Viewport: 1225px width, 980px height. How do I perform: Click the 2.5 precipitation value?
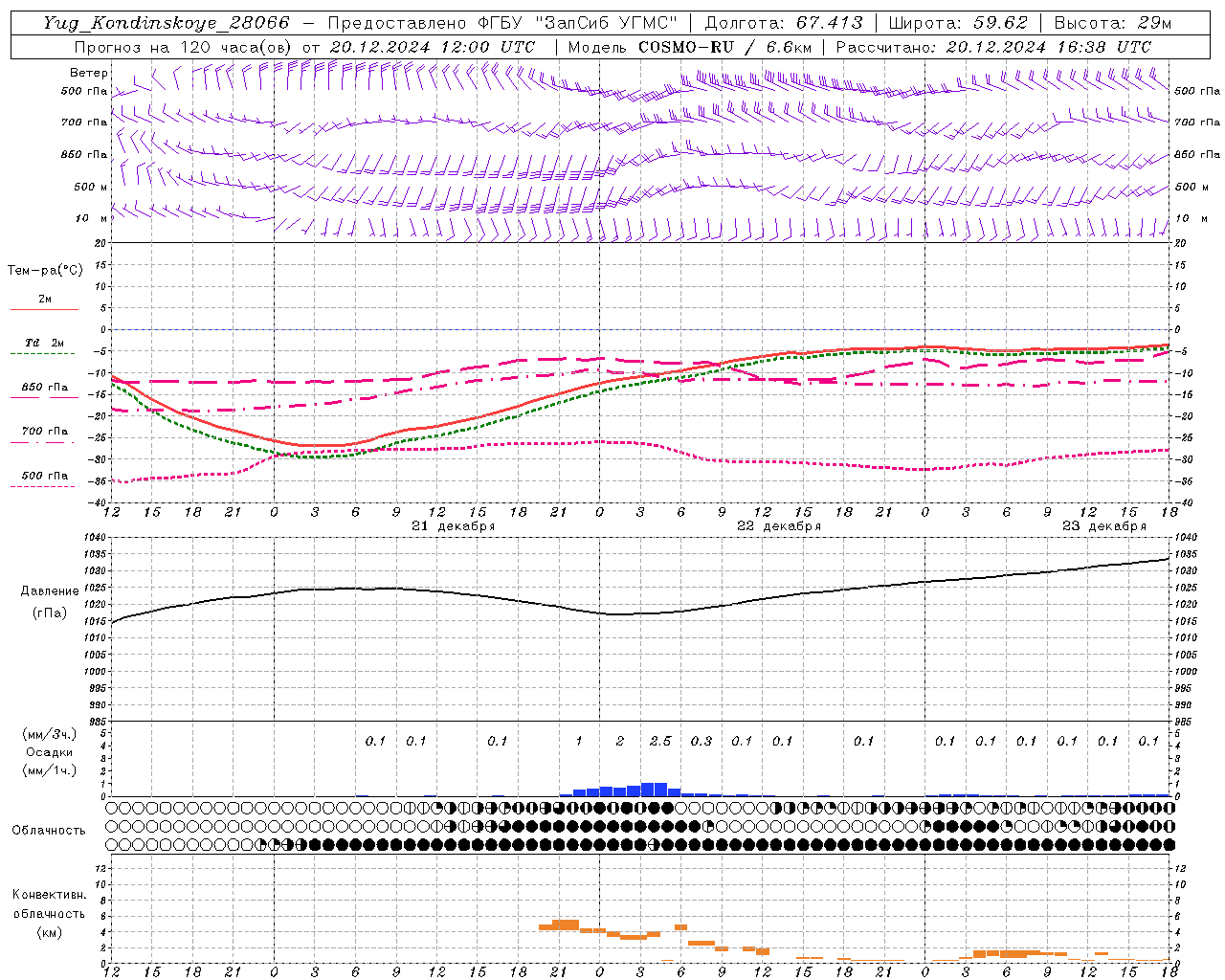(660, 741)
